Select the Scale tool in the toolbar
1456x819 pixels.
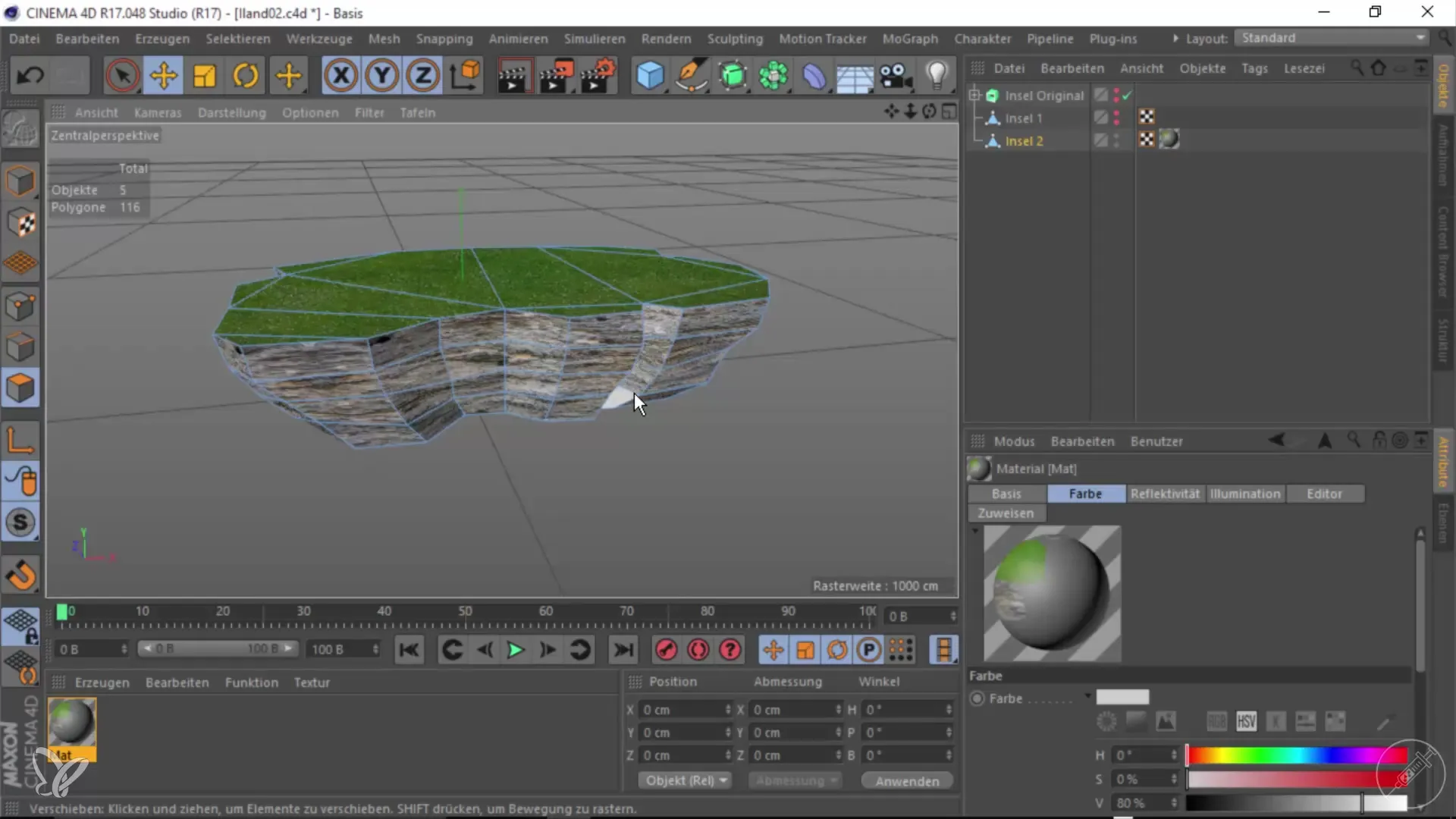point(205,75)
